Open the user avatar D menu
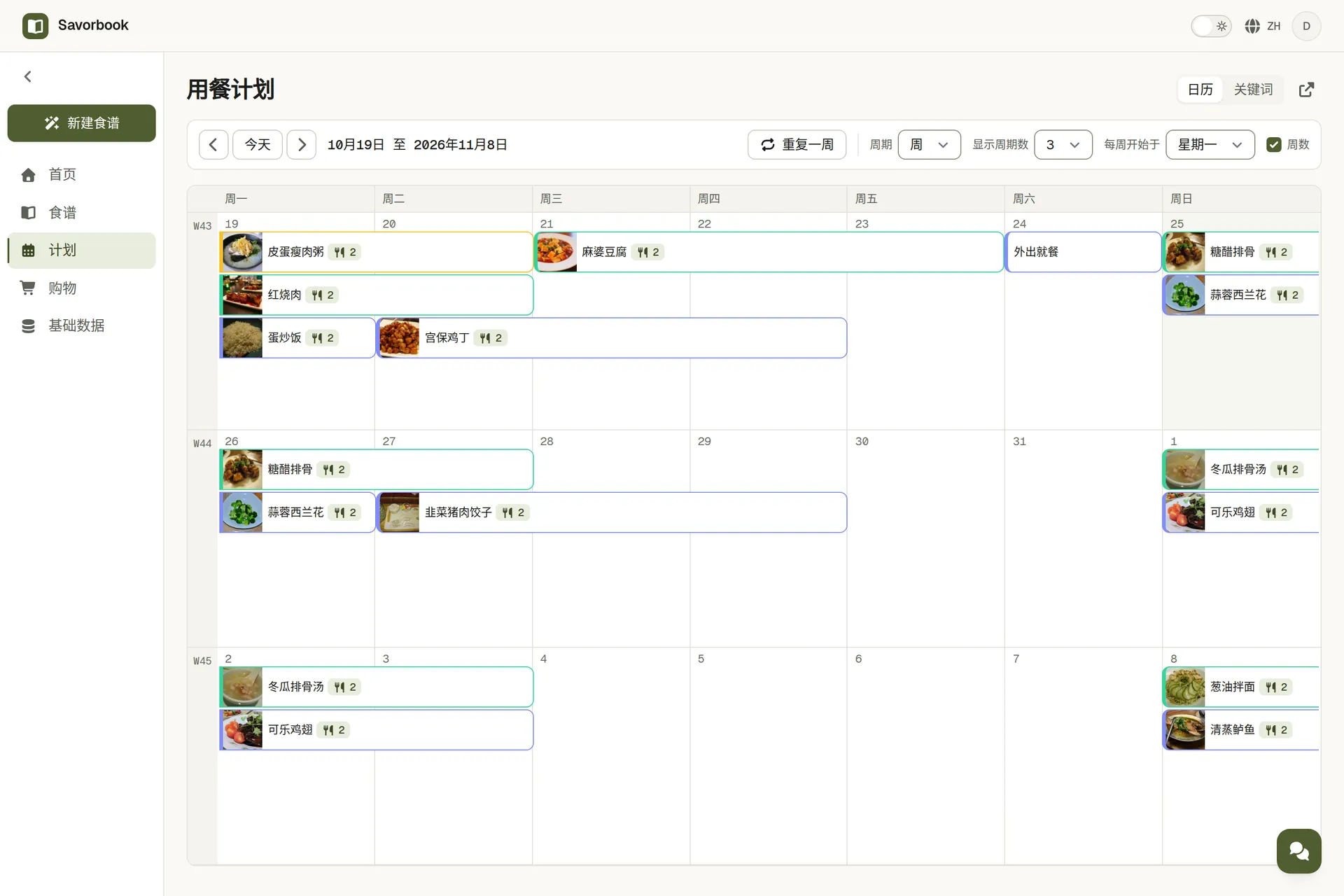 pos(1306,26)
